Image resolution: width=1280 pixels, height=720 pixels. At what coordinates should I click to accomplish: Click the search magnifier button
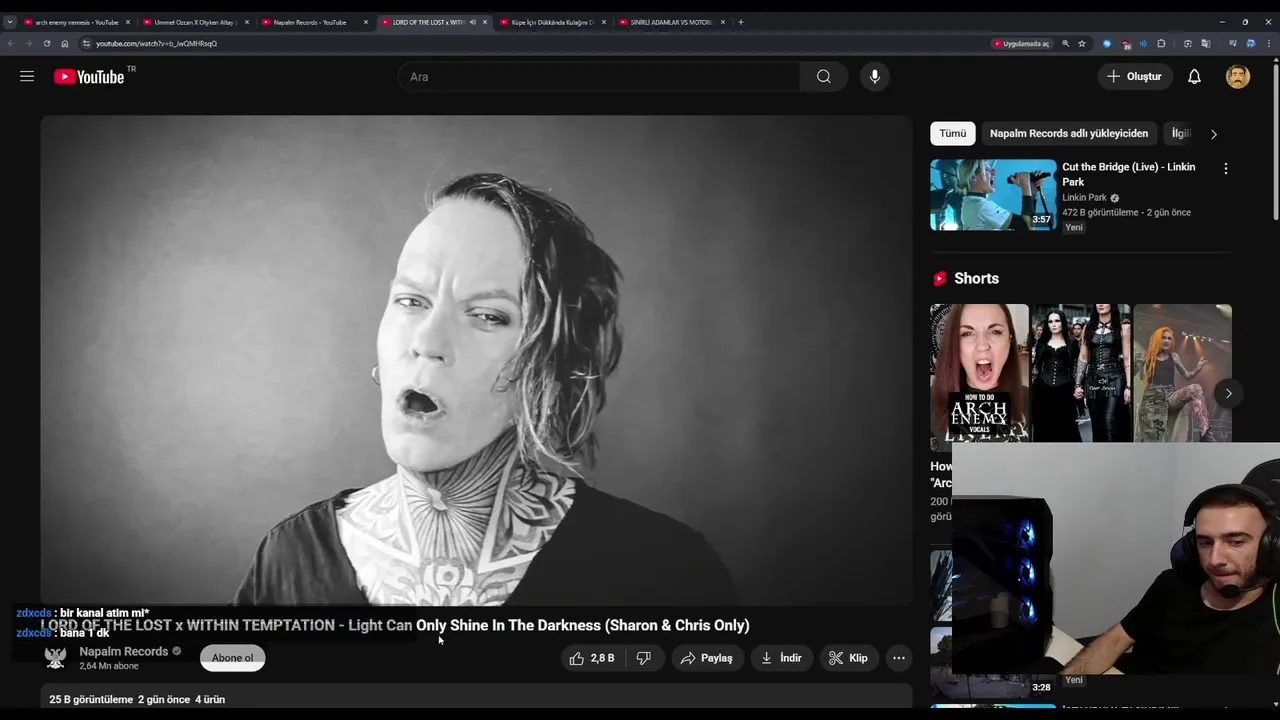pos(823,76)
